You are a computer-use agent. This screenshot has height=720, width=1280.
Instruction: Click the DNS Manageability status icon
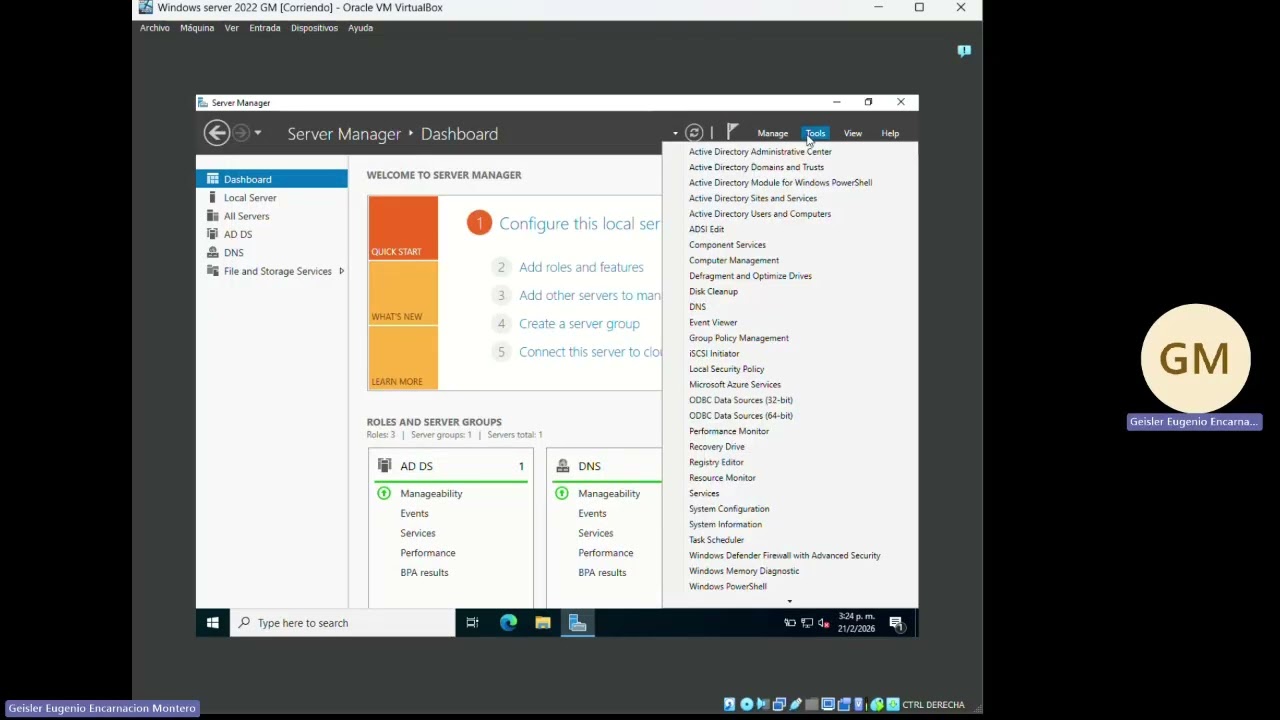(x=562, y=493)
